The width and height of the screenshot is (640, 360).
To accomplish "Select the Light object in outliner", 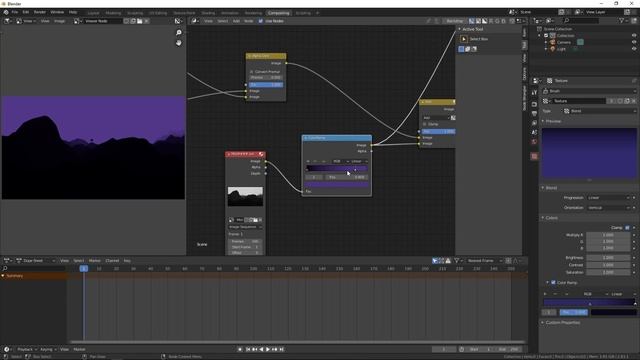I will click(x=561, y=49).
